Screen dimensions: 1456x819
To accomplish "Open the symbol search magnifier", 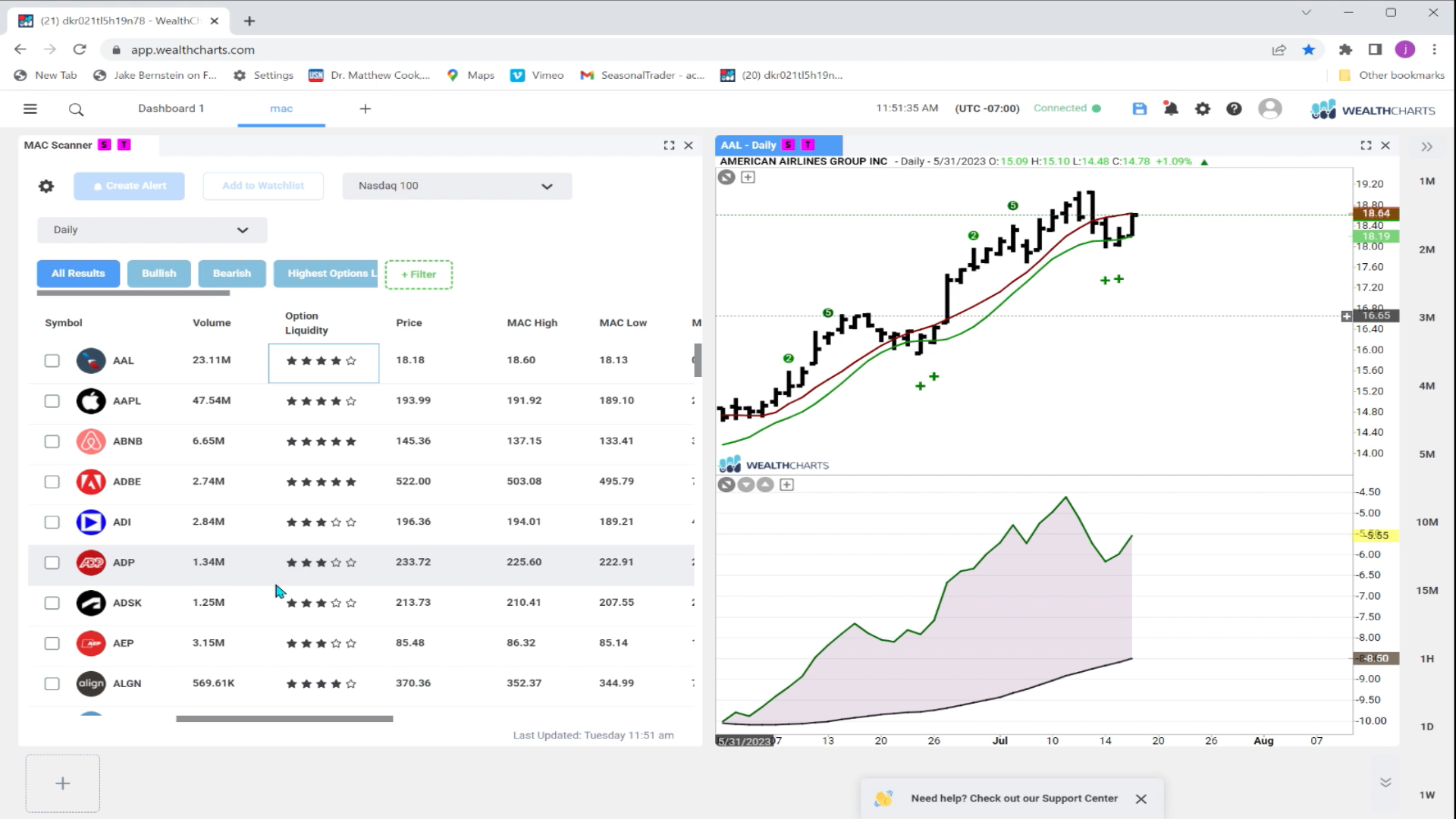I will 76,109.
